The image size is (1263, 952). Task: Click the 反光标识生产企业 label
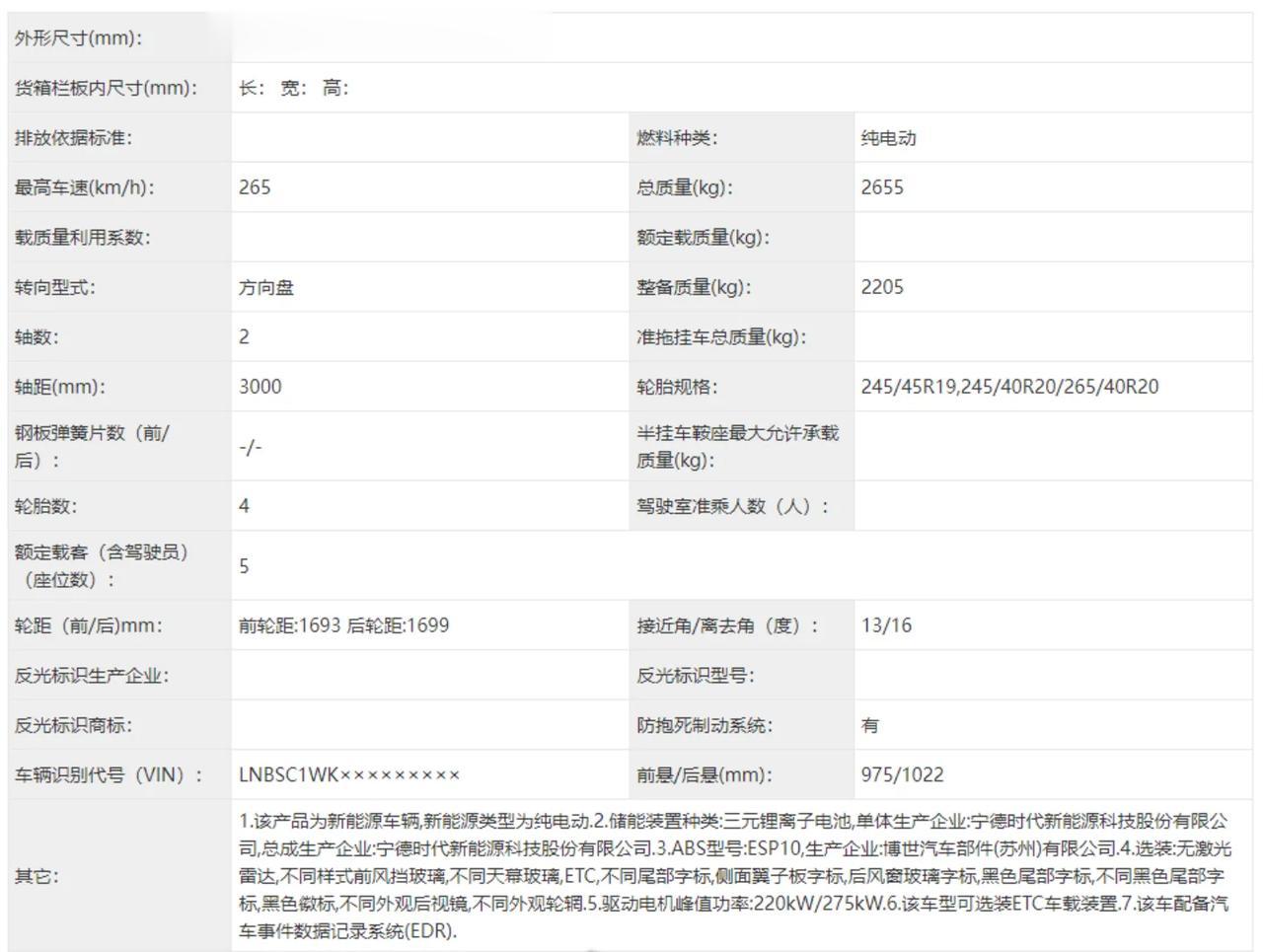pyautogui.click(x=91, y=676)
